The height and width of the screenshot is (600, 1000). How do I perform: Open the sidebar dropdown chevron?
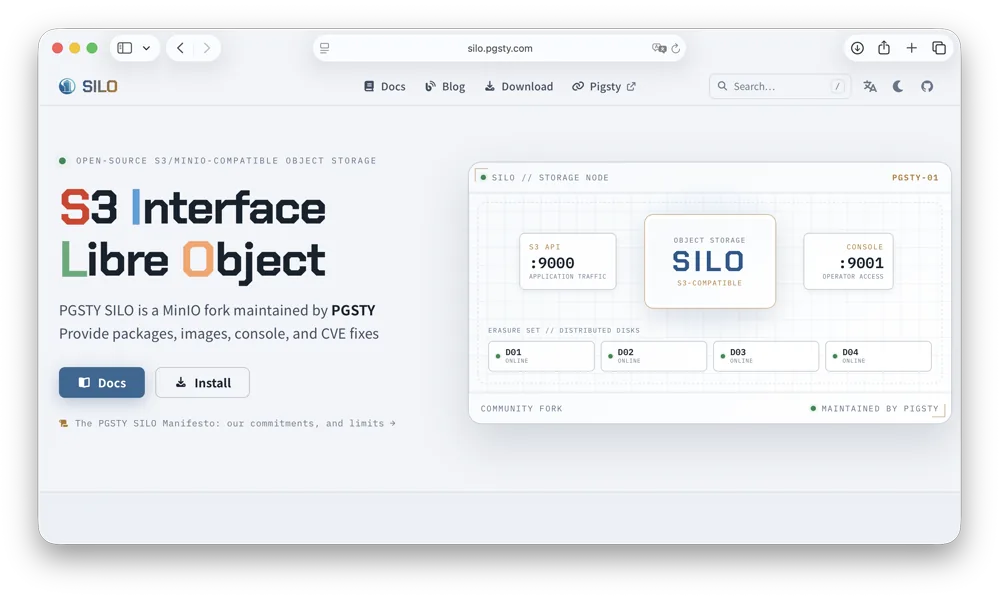coord(146,48)
